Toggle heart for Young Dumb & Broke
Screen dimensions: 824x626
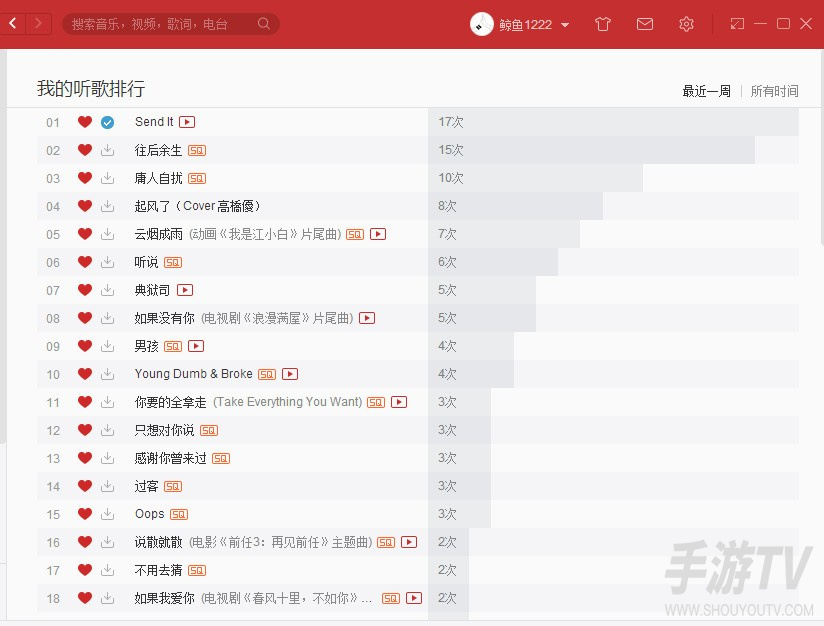tap(85, 374)
